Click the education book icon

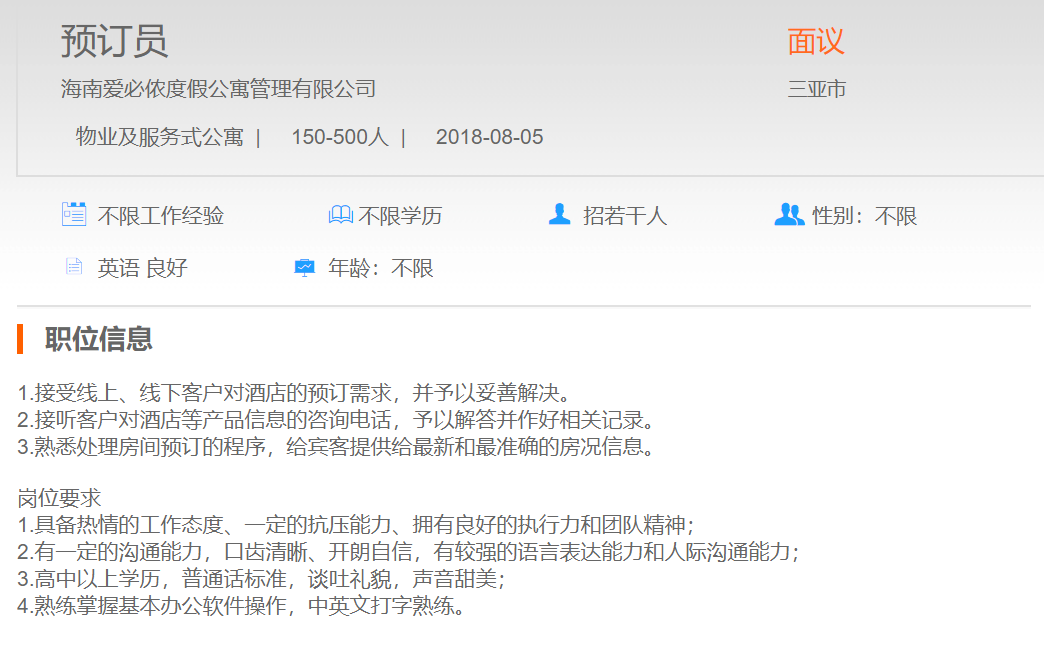pos(341,215)
